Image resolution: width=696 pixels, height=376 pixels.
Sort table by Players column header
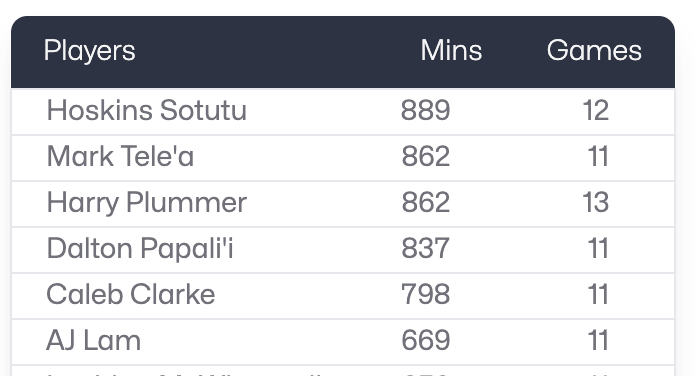pos(90,51)
